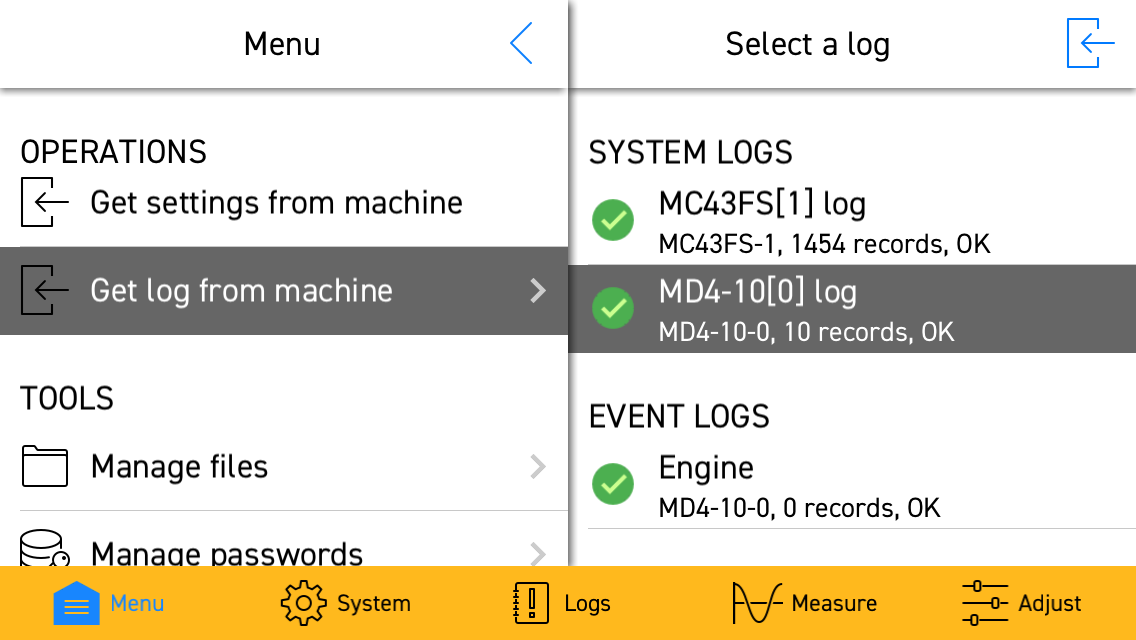Select the MD4-10[0] log entry

click(852, 309)
